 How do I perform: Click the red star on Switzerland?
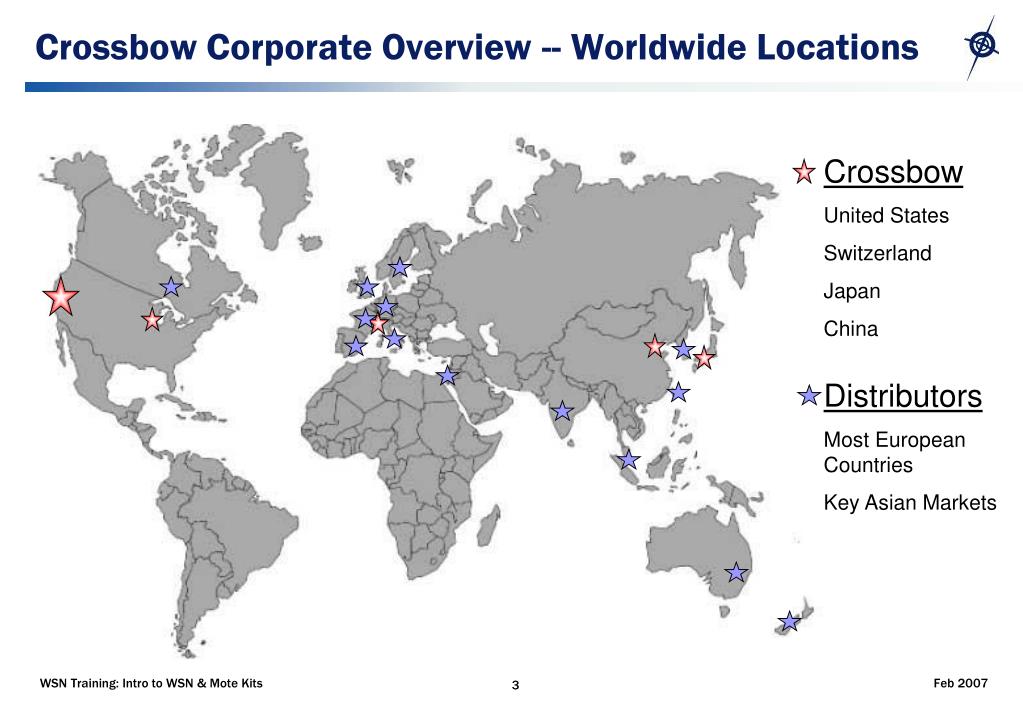tap(378, 322)
